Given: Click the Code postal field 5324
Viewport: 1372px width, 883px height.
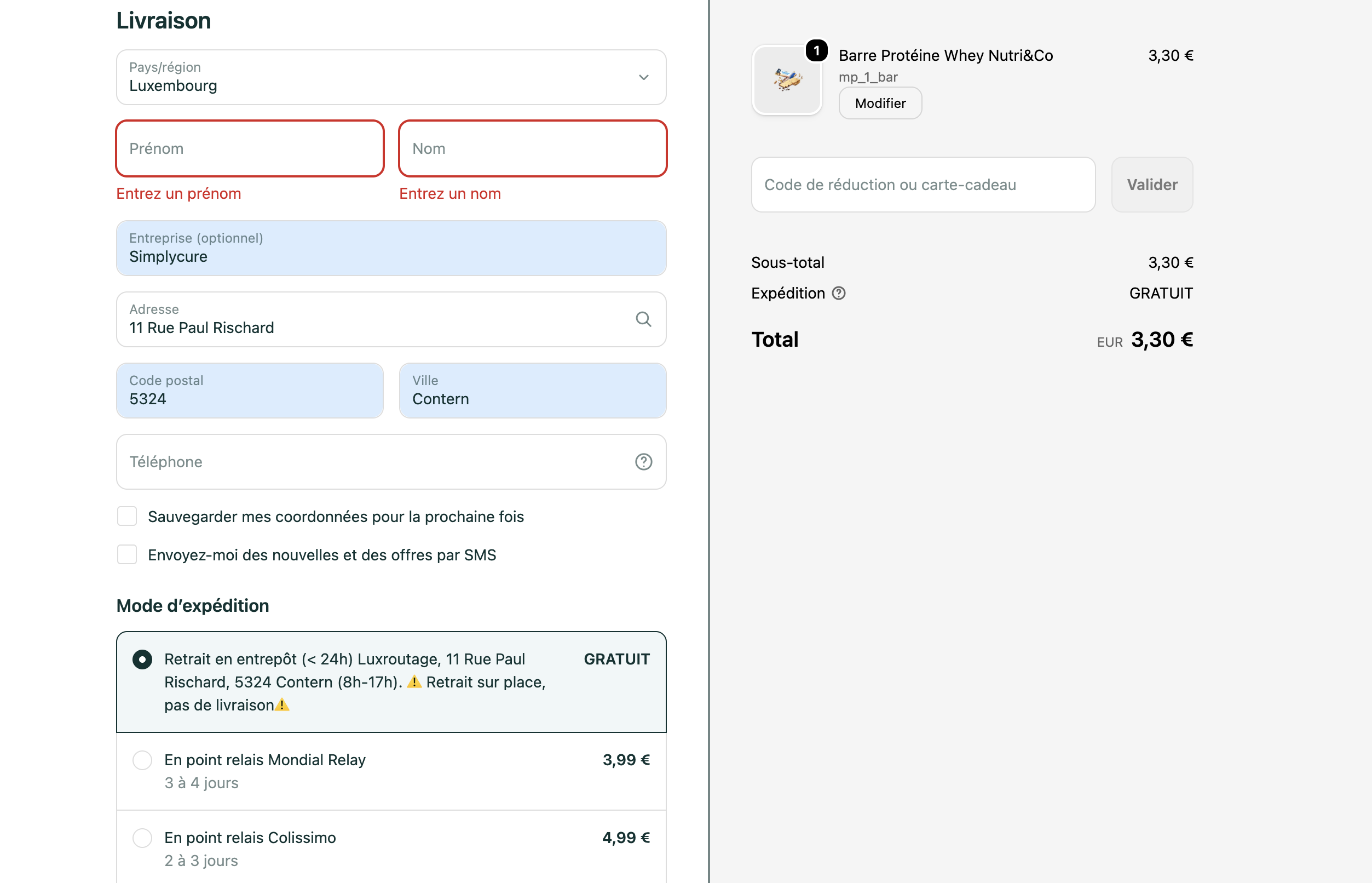Looking at the screenshot, I should coord(250,391).
